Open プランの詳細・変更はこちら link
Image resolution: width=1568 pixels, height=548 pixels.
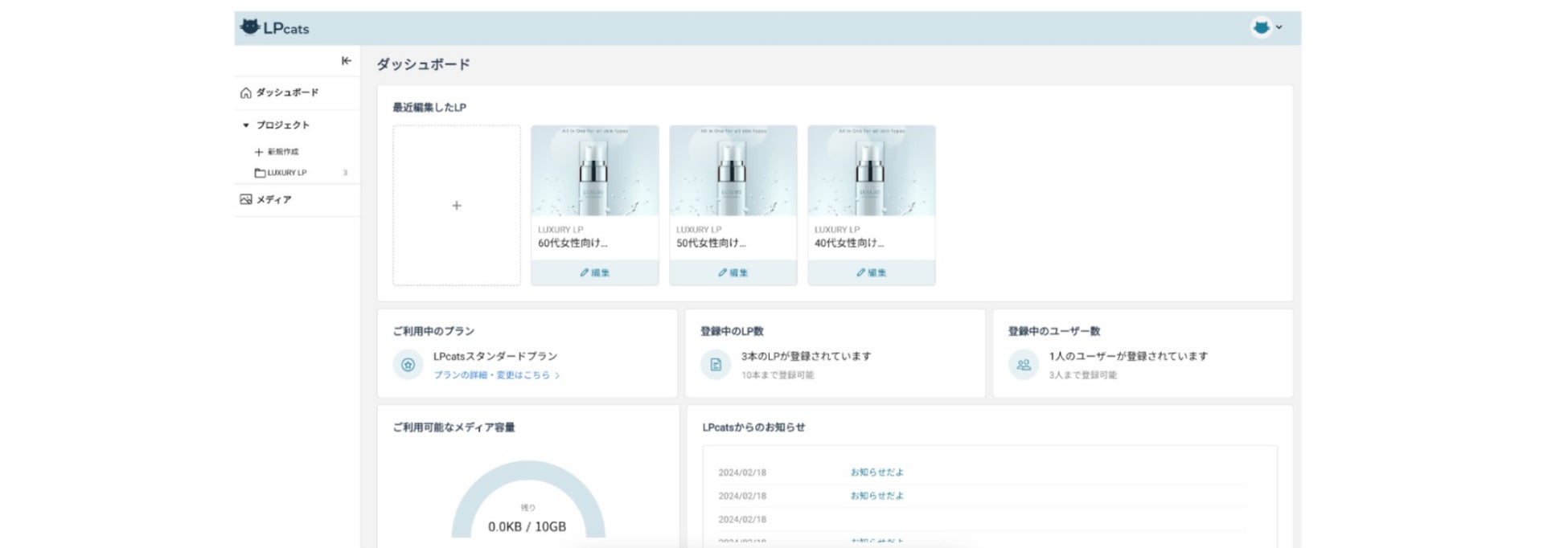496,375
